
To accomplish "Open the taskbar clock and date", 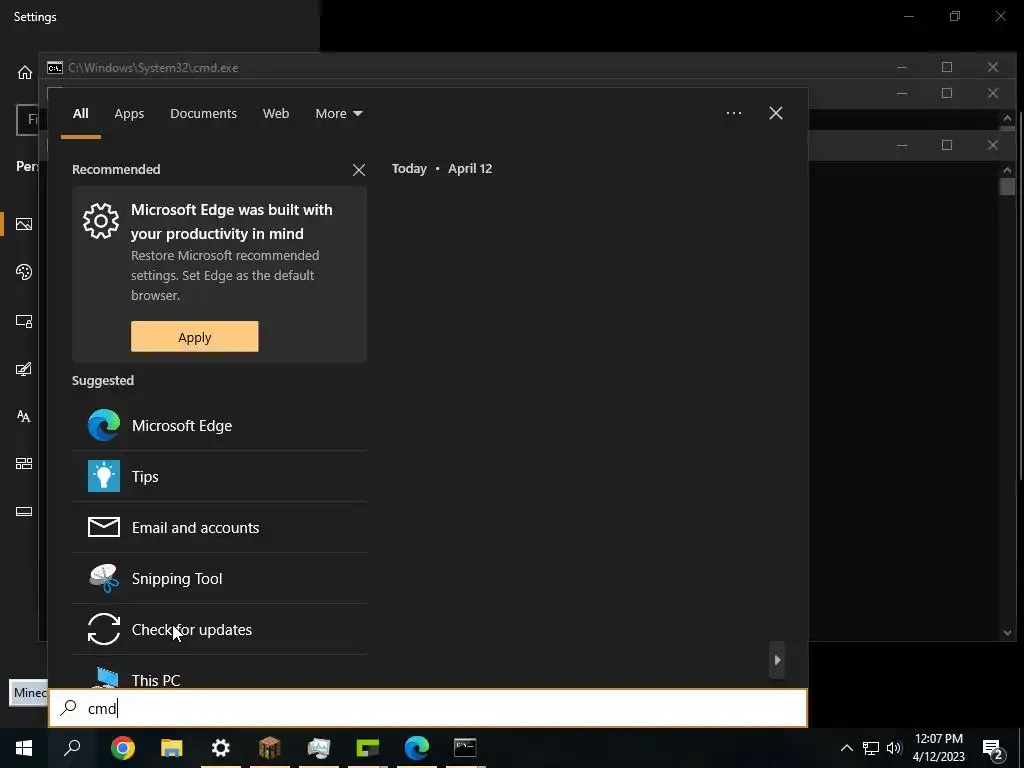I will [938, 748].
